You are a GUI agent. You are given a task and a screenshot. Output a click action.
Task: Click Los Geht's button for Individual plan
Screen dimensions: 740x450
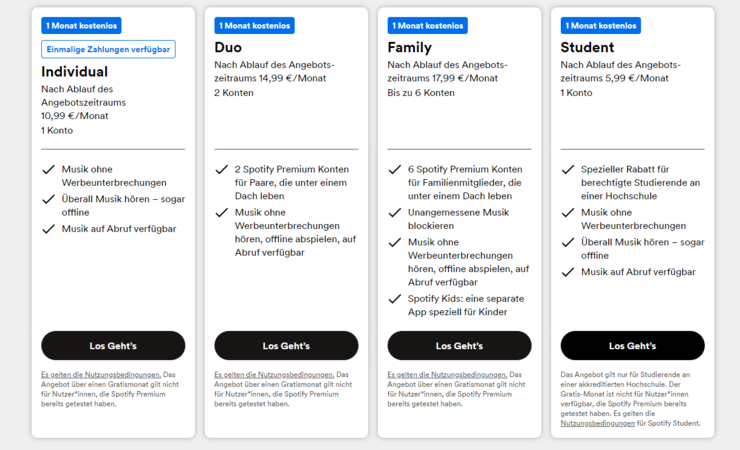pos(113,345)
